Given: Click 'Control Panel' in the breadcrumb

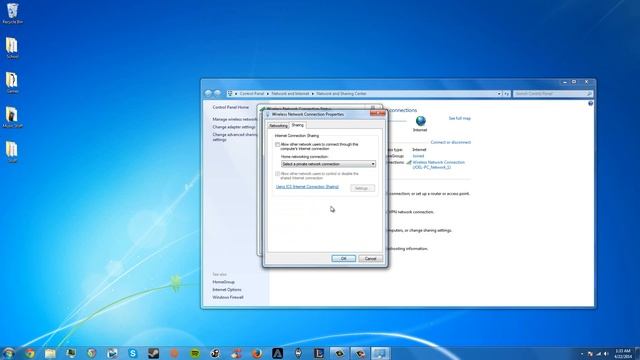Looking at the screenshot, I should [x=252, y=93].
